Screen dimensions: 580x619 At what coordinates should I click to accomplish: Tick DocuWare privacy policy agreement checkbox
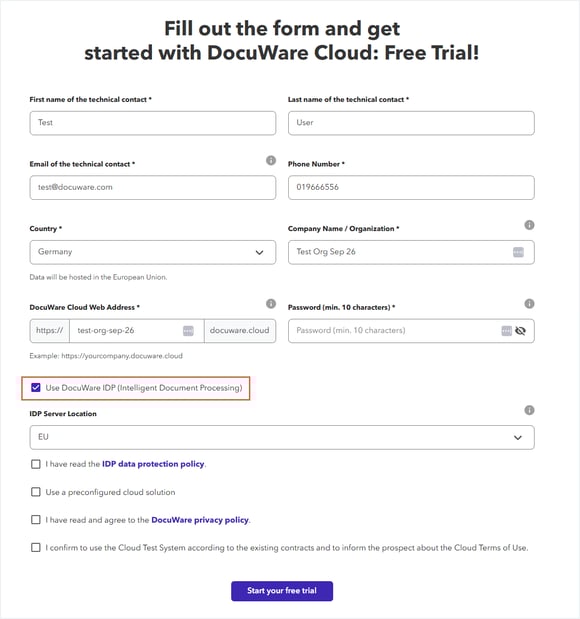pos(36,520)
